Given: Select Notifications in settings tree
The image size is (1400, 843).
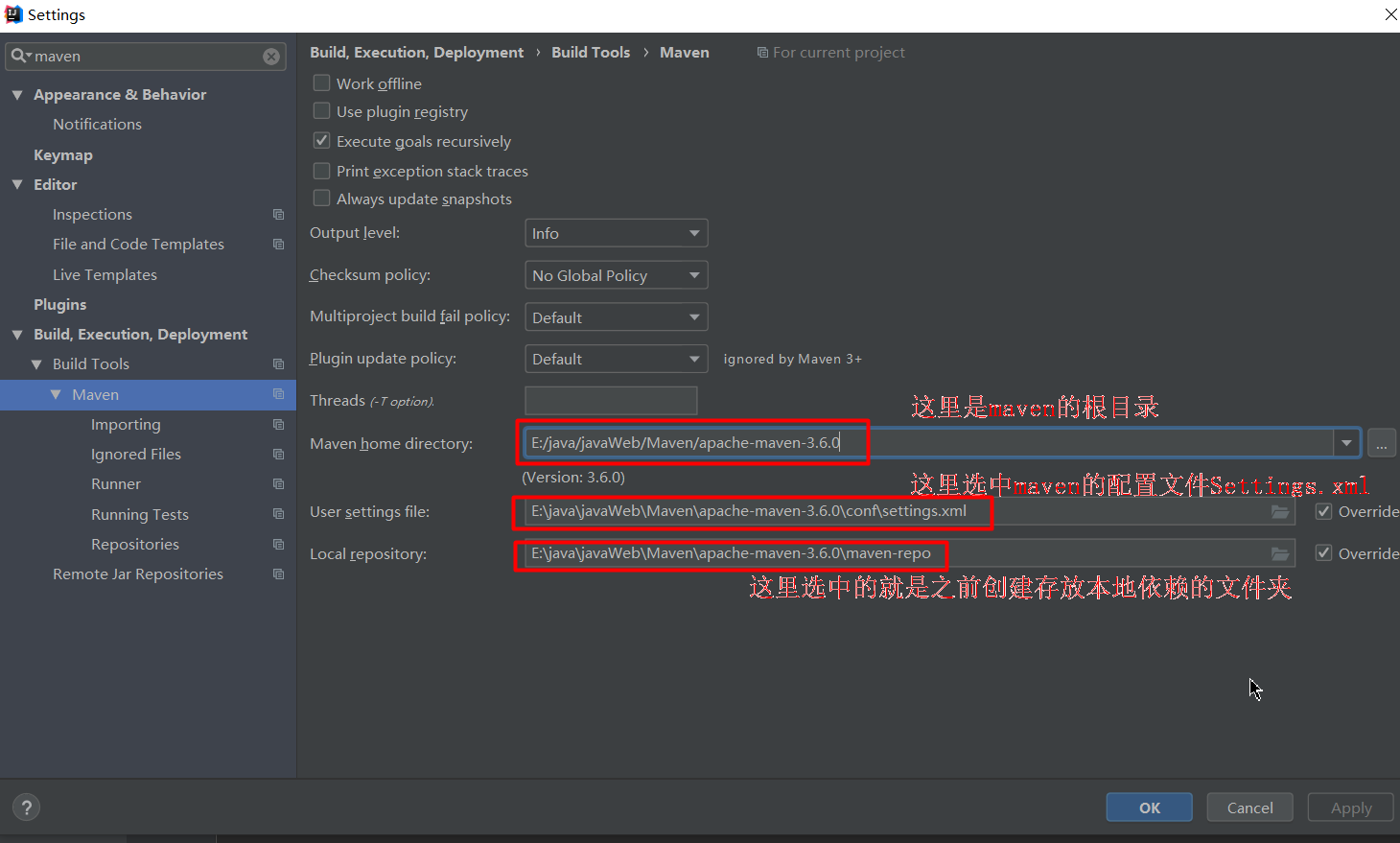Looking at the screenshot, I should [97, 125].
